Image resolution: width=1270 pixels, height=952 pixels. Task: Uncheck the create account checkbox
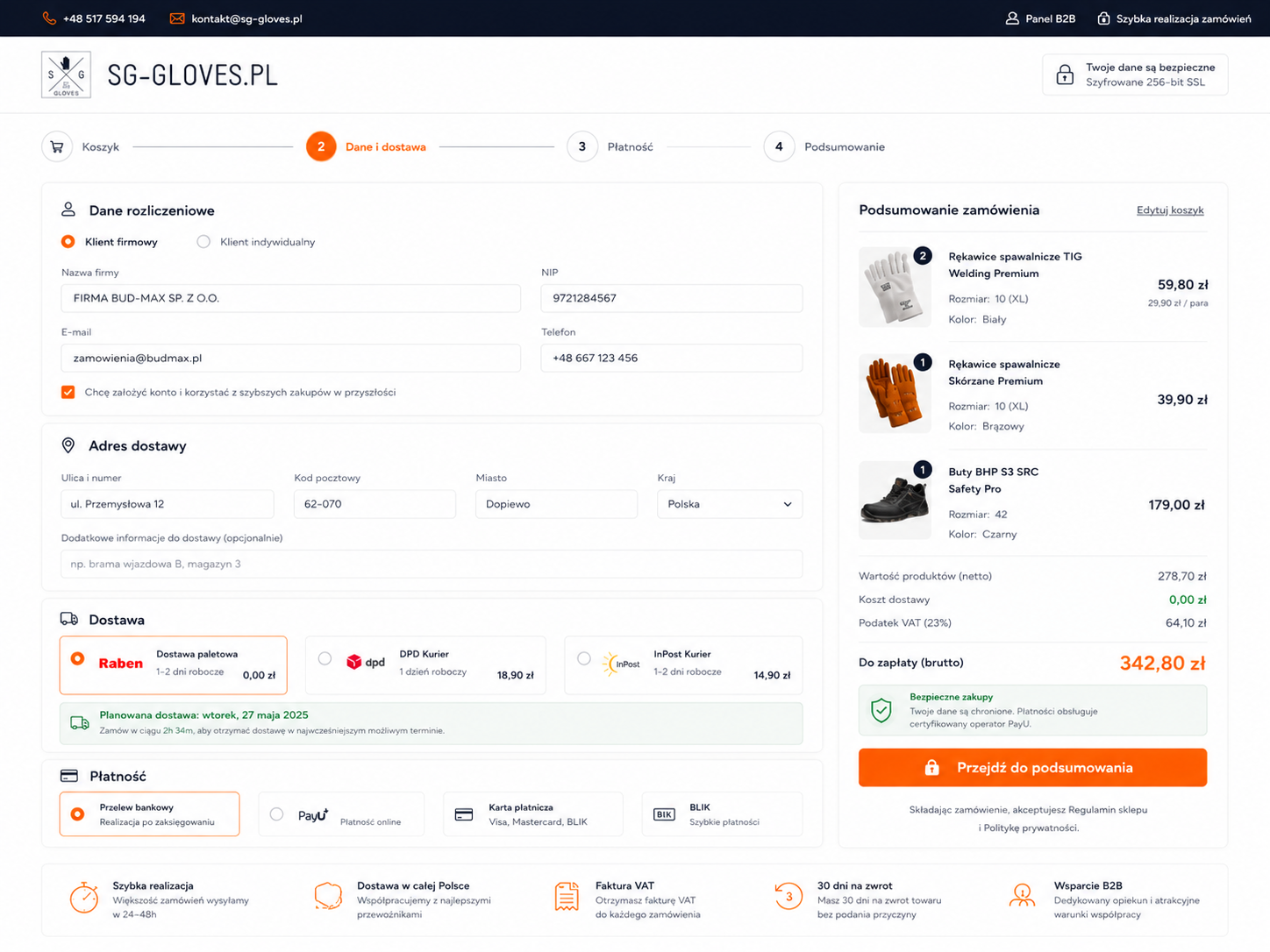point(68,392)
